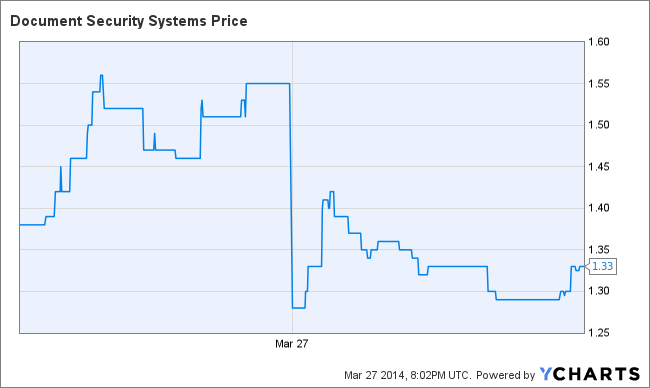Click the YCharts logo
The height and width of the screenshot is (388, 650).
pos(589,374)
